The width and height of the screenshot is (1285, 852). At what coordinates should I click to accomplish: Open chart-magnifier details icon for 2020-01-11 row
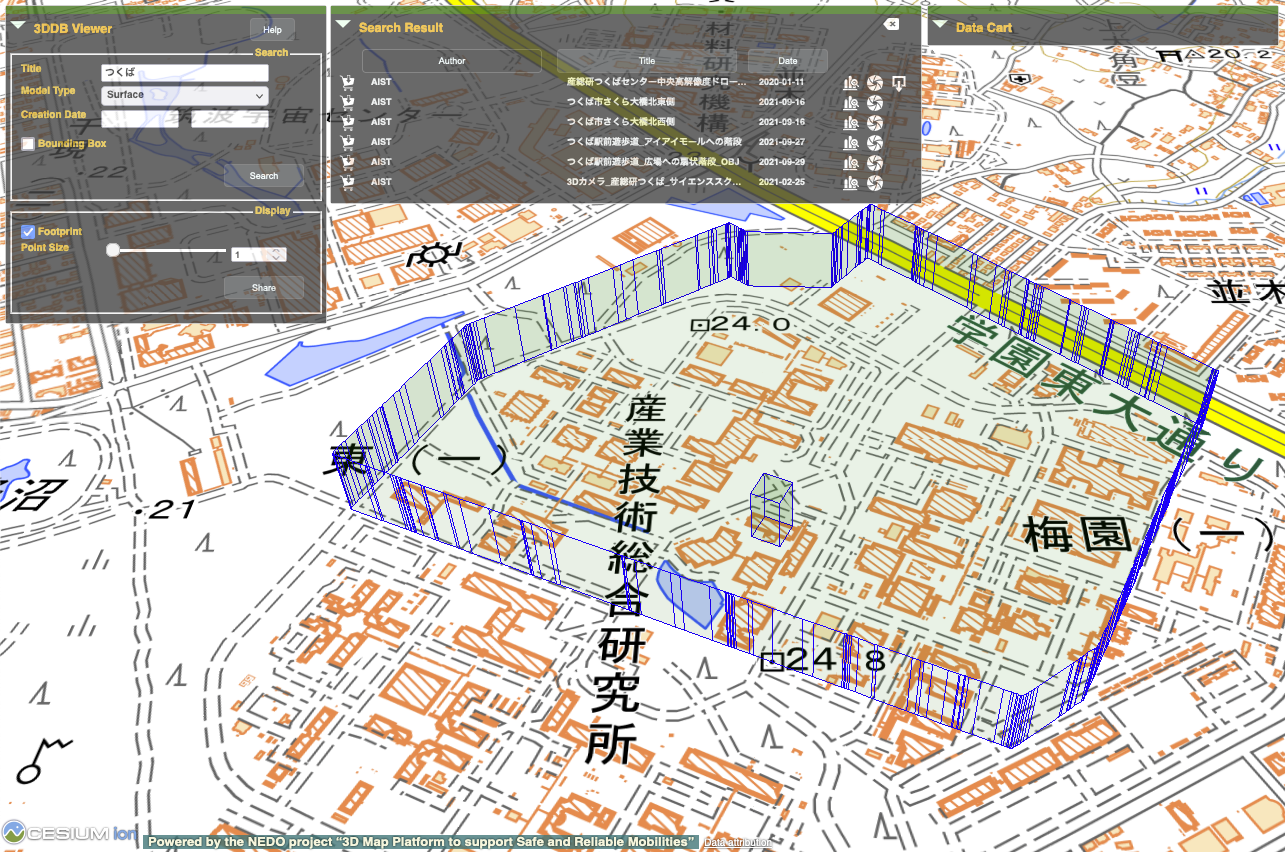point(851,82)
